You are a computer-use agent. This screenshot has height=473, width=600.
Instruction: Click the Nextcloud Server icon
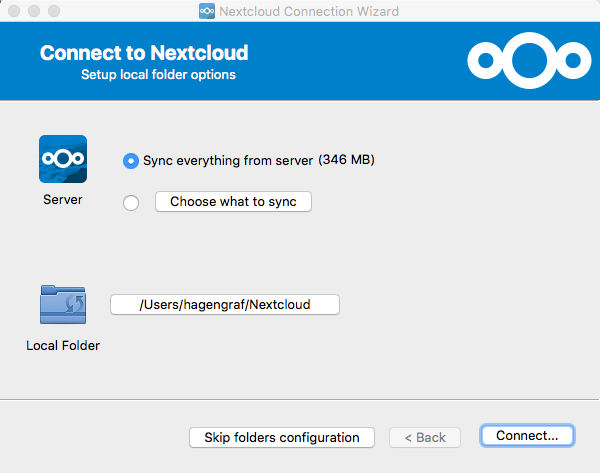point(63,159)
